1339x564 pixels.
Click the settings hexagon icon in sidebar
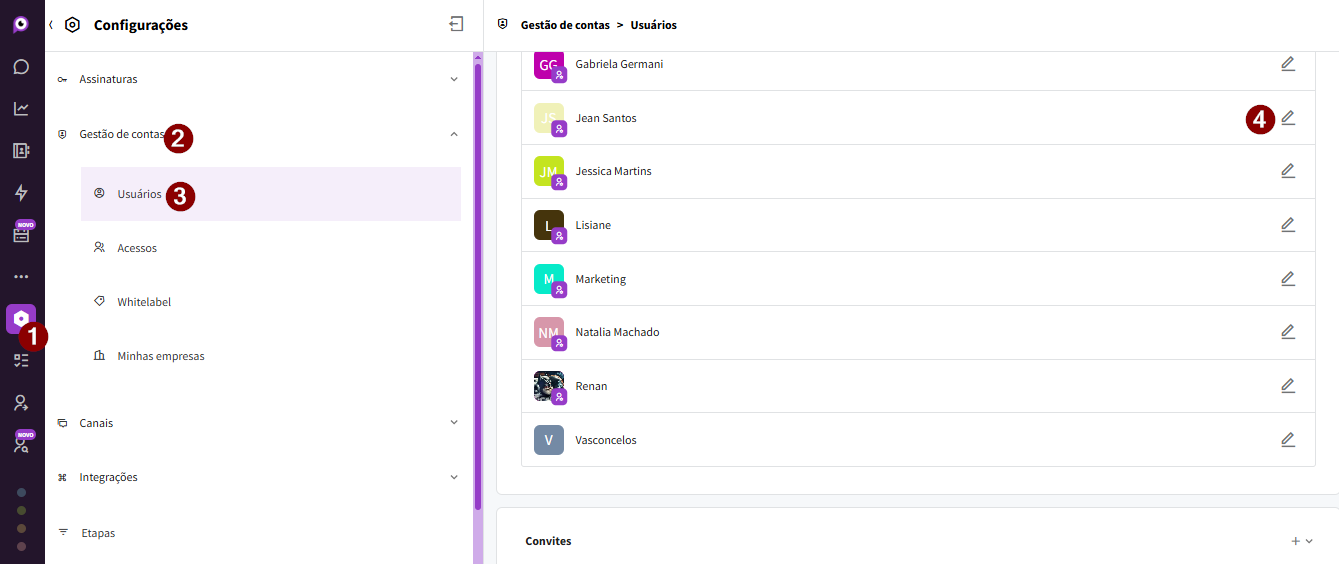coord(21,318)
